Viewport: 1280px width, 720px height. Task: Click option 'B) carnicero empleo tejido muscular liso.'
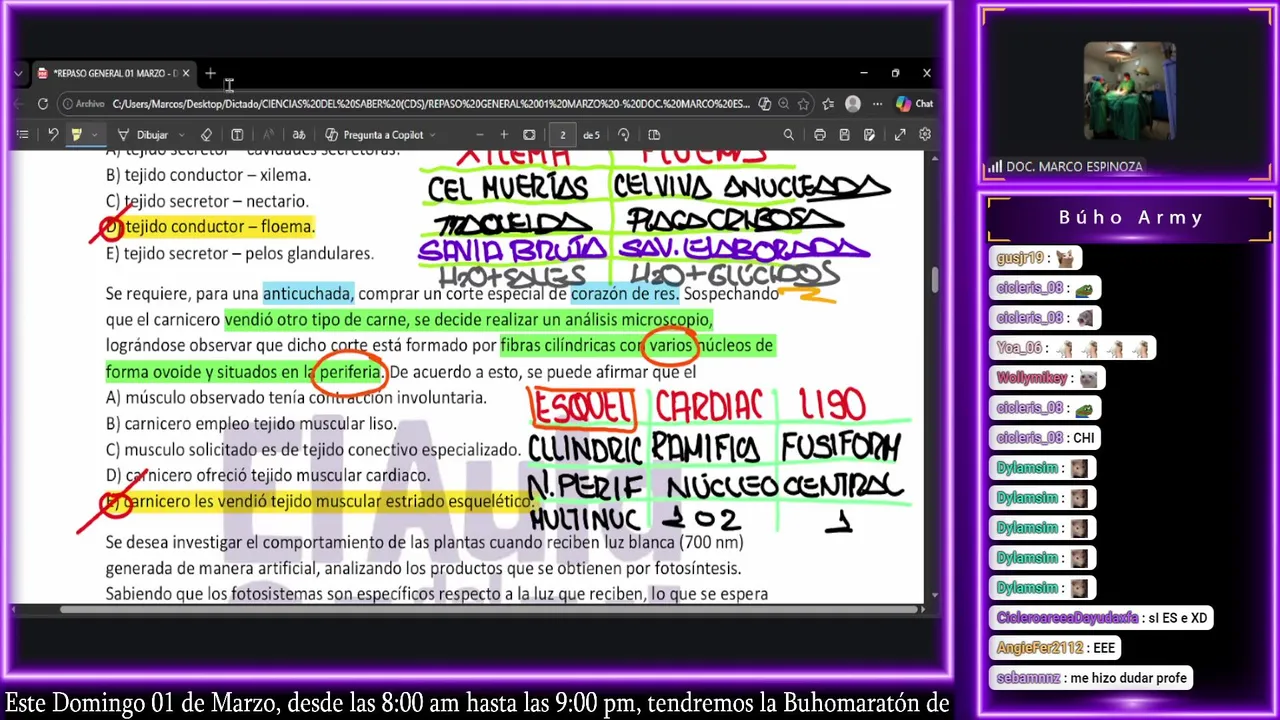(251, 424)
